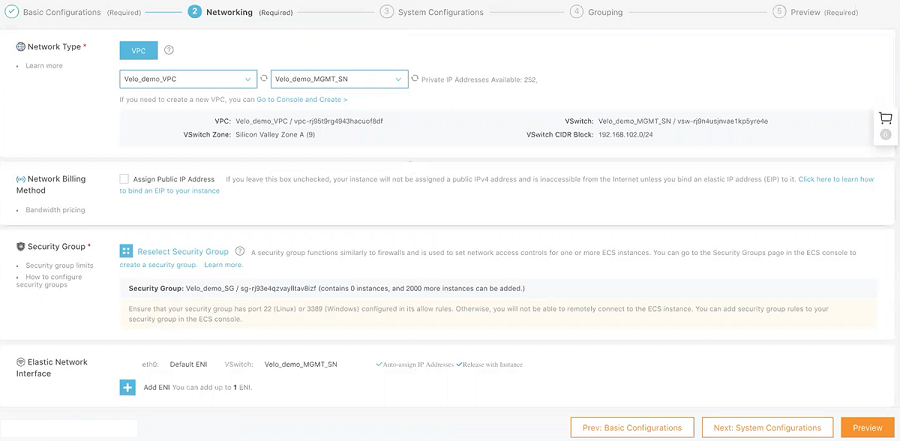Open Go to Console and Create link
This screenshot has height=441, width=900.
coord(302,100)
